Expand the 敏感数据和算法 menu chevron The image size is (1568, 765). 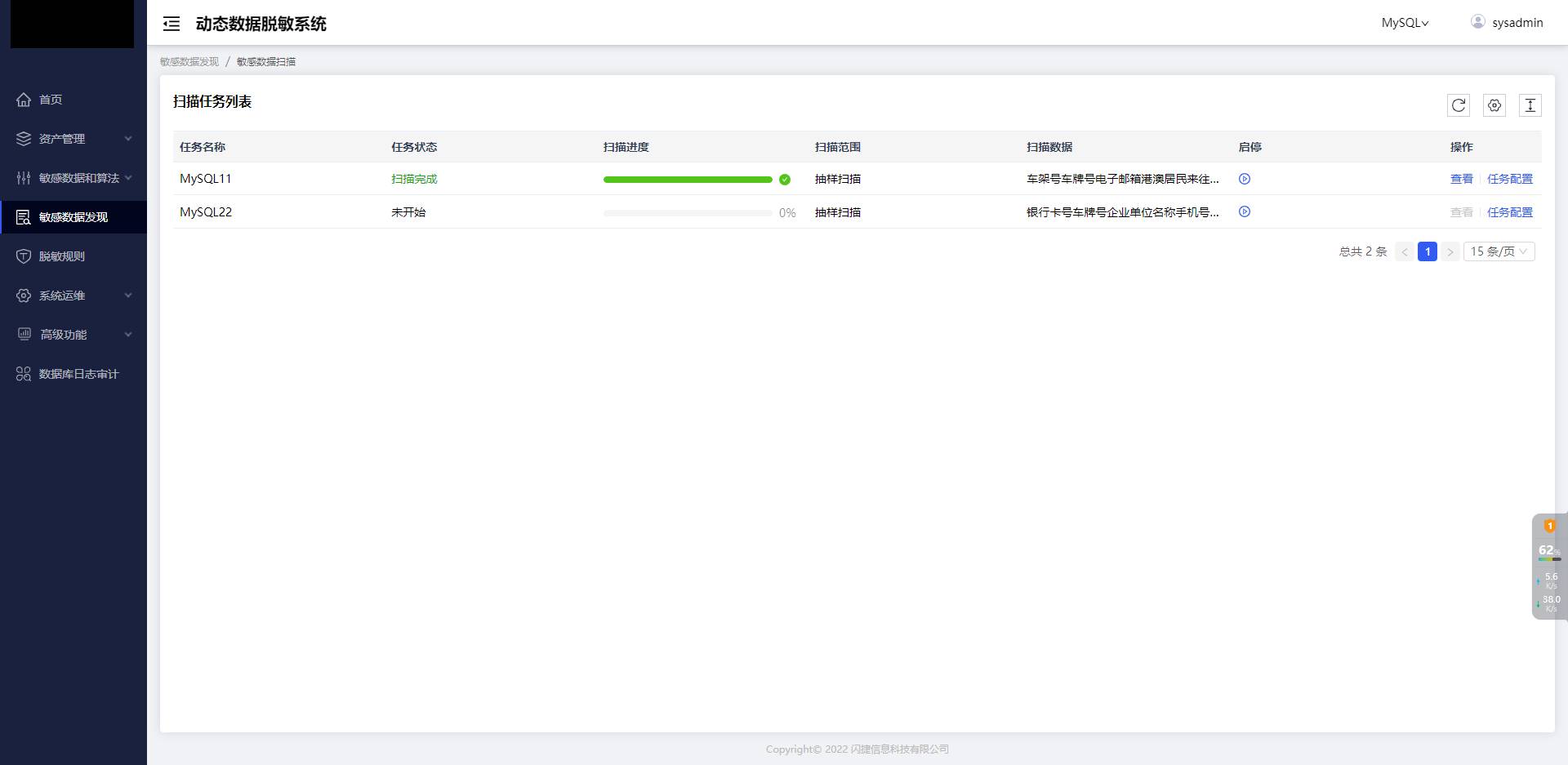coord(128,178)
